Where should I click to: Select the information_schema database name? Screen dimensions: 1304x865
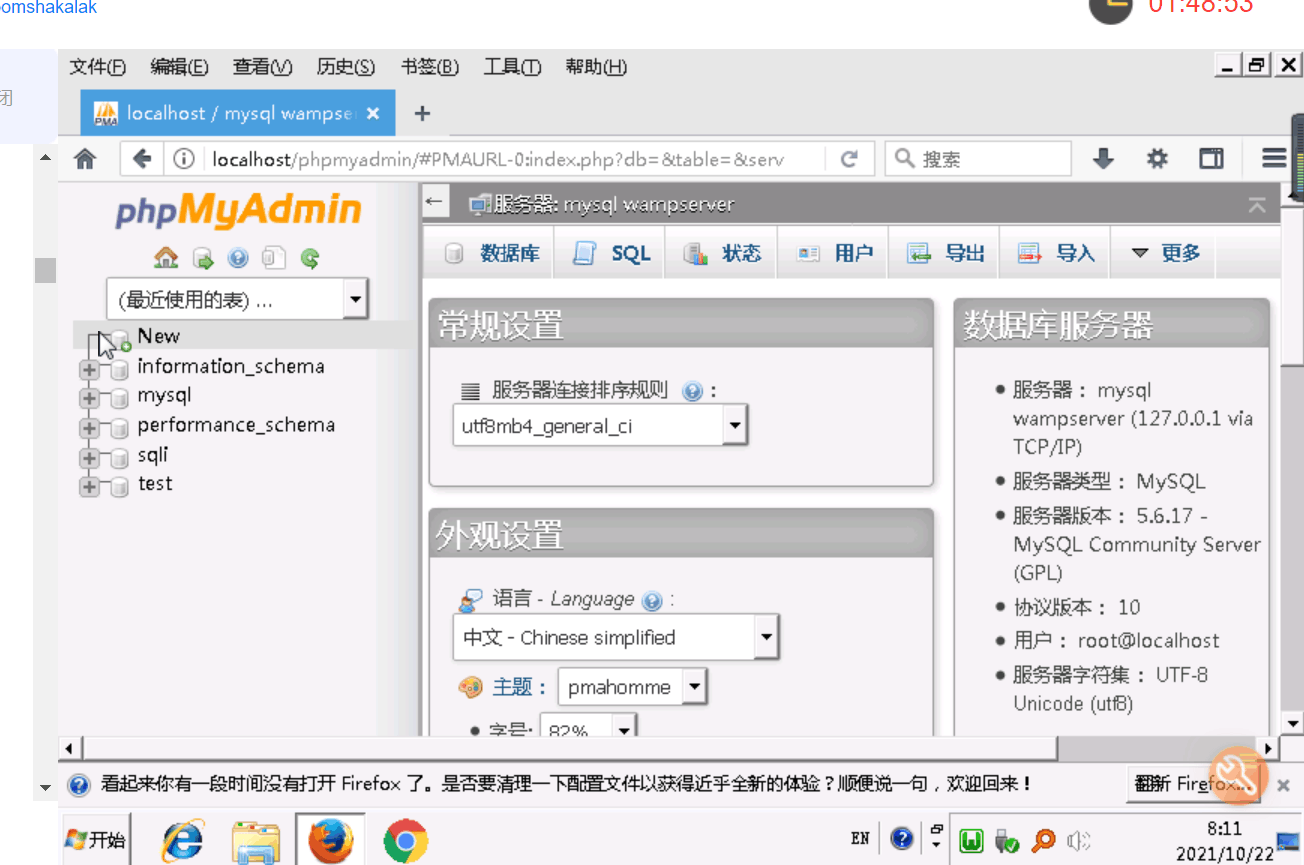[x=231, y=366]
